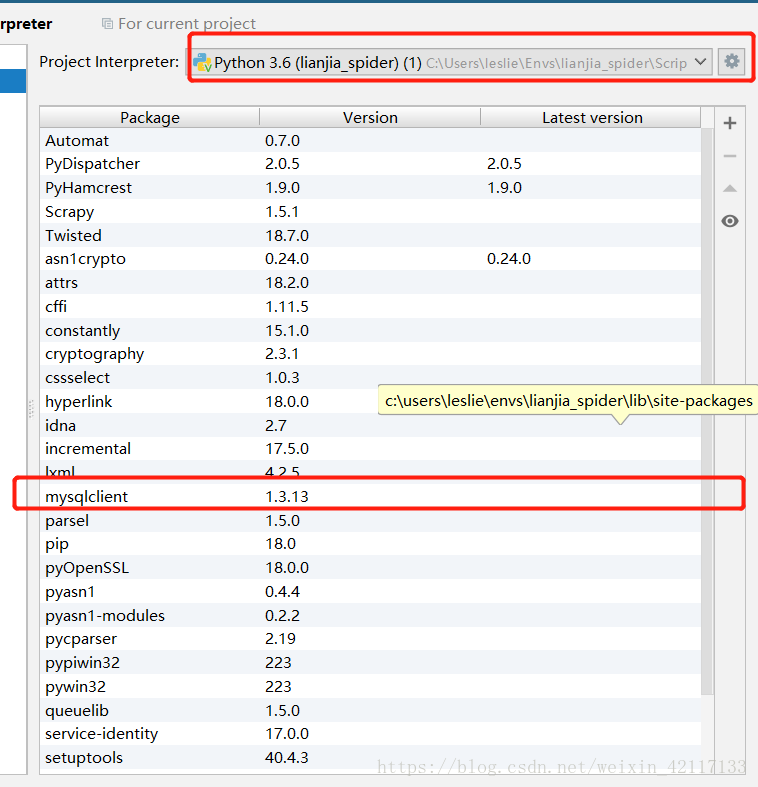
Task: Select the idna package row
Action: (x=370, y=426)
